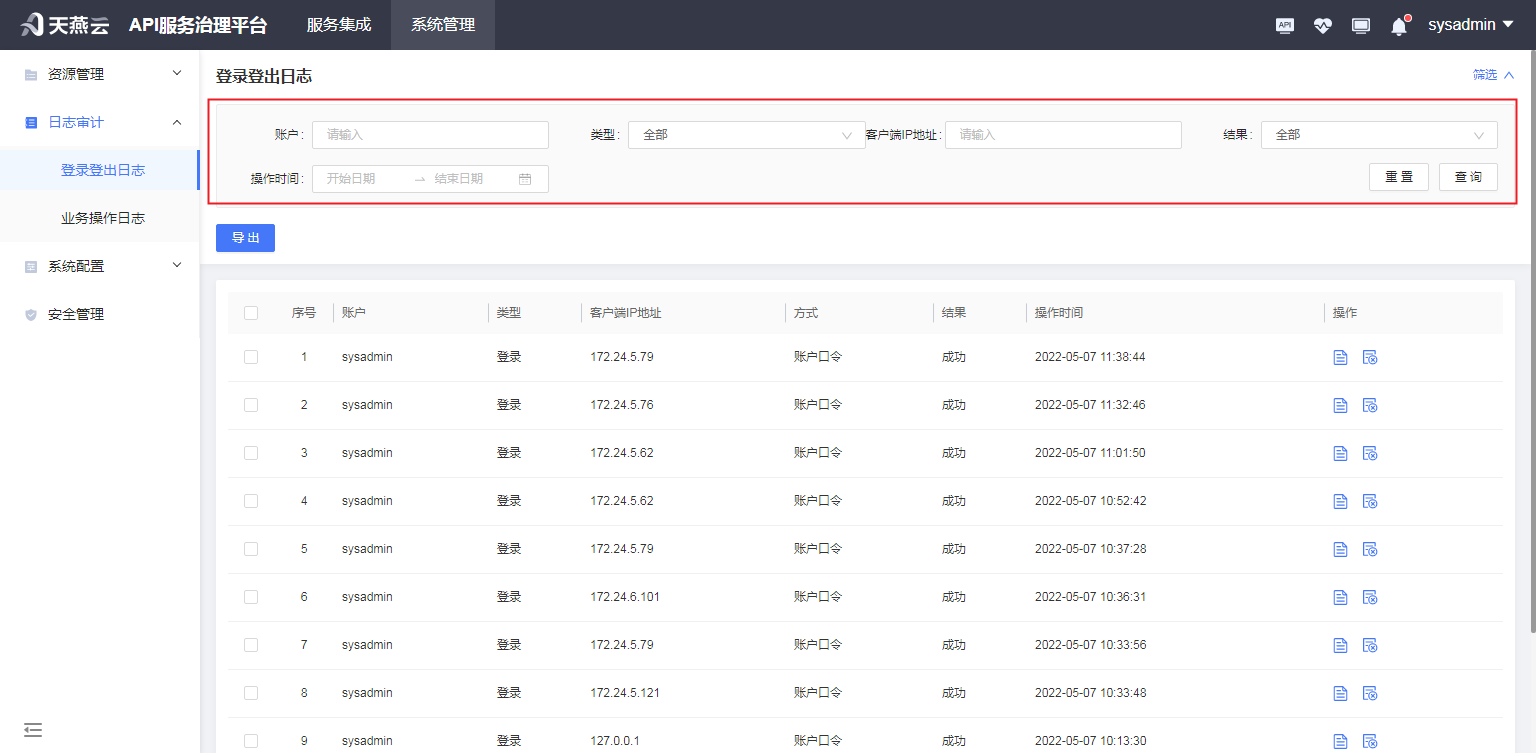This screenshot has width=1536, height=753.
Task: Open the 结果 filter dropdown
Action: pos(1379,134)
